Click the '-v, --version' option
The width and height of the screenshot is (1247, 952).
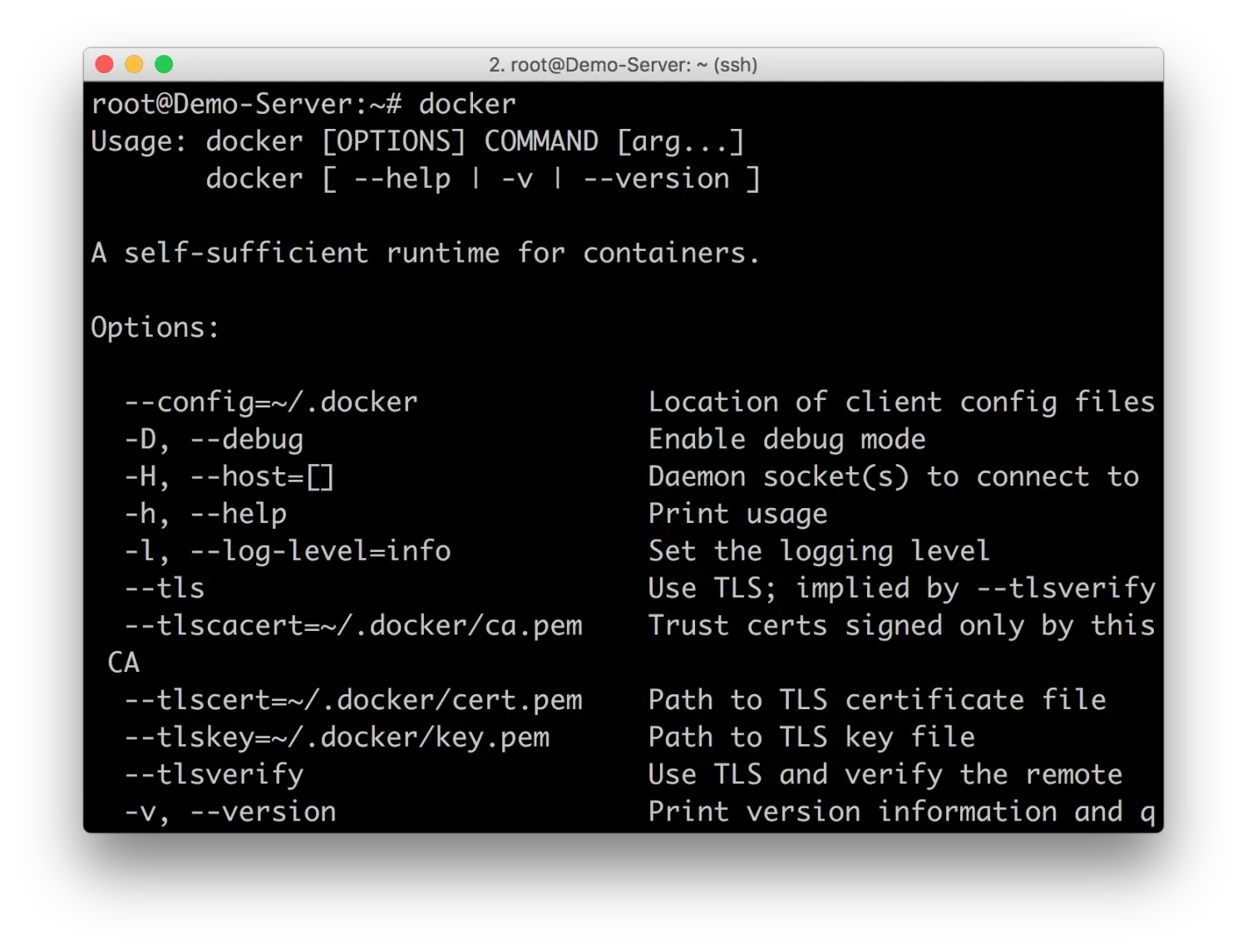(x=230, y=812)
